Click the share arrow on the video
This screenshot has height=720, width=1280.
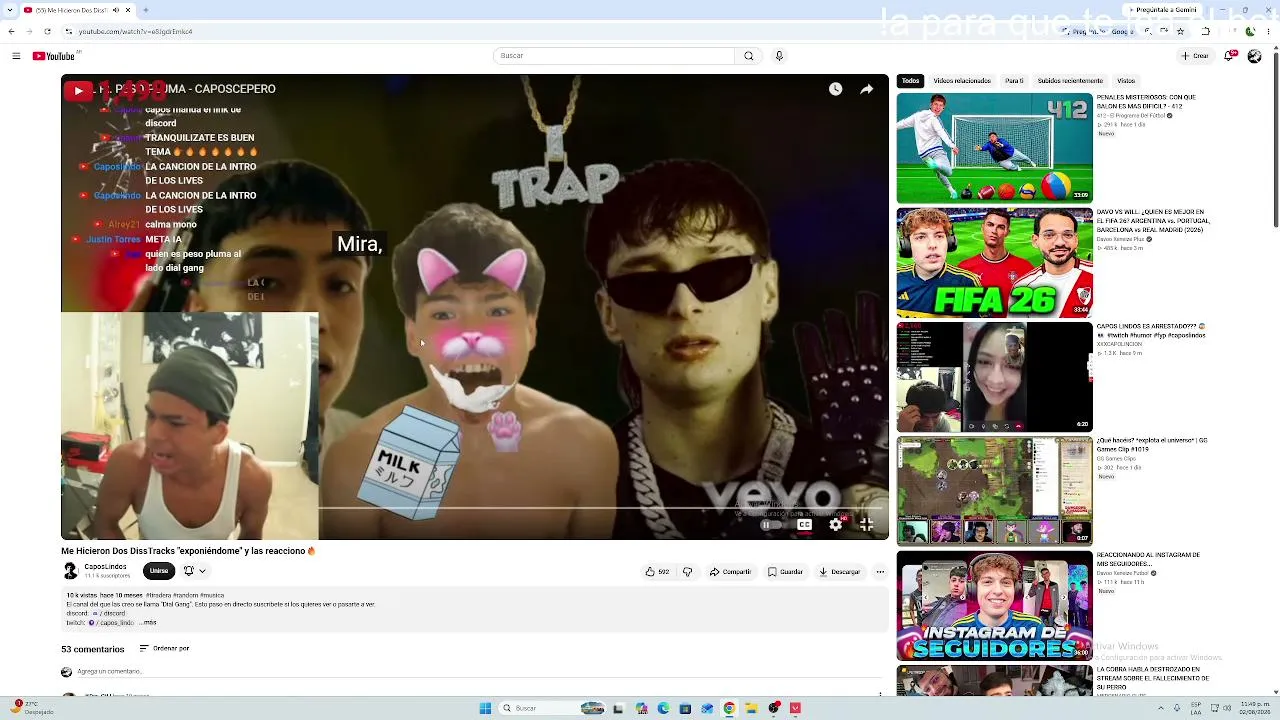pos(867,89)
